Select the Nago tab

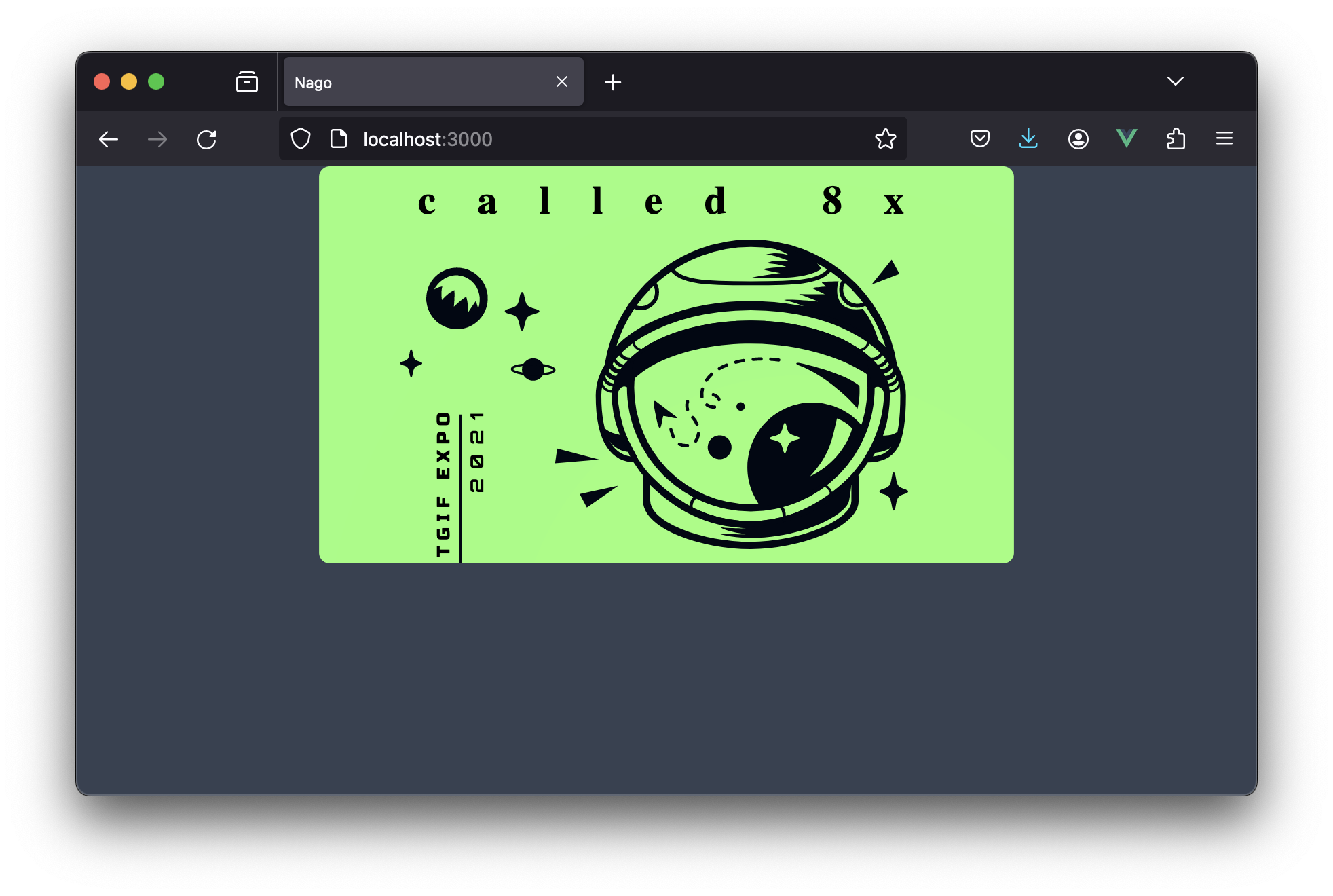pyautogui.click(x=414, y=82)
